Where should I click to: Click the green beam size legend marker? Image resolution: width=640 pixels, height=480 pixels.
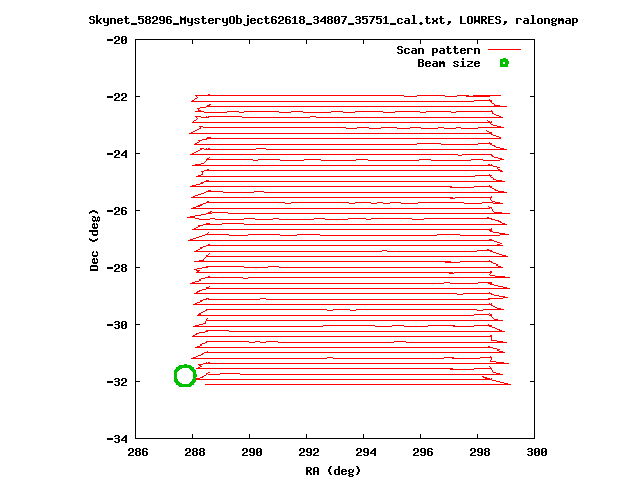504,63
